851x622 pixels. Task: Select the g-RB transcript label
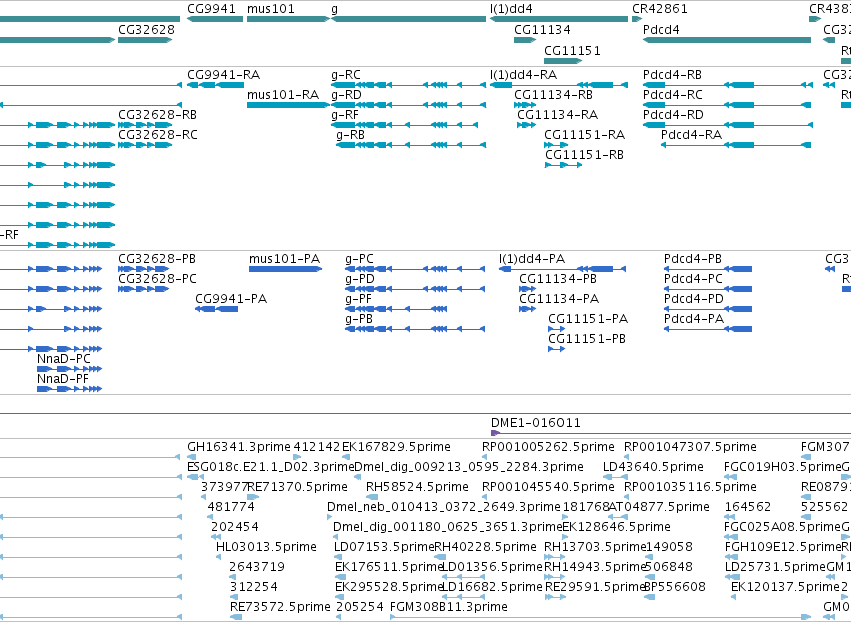click(x=351, y=135)
